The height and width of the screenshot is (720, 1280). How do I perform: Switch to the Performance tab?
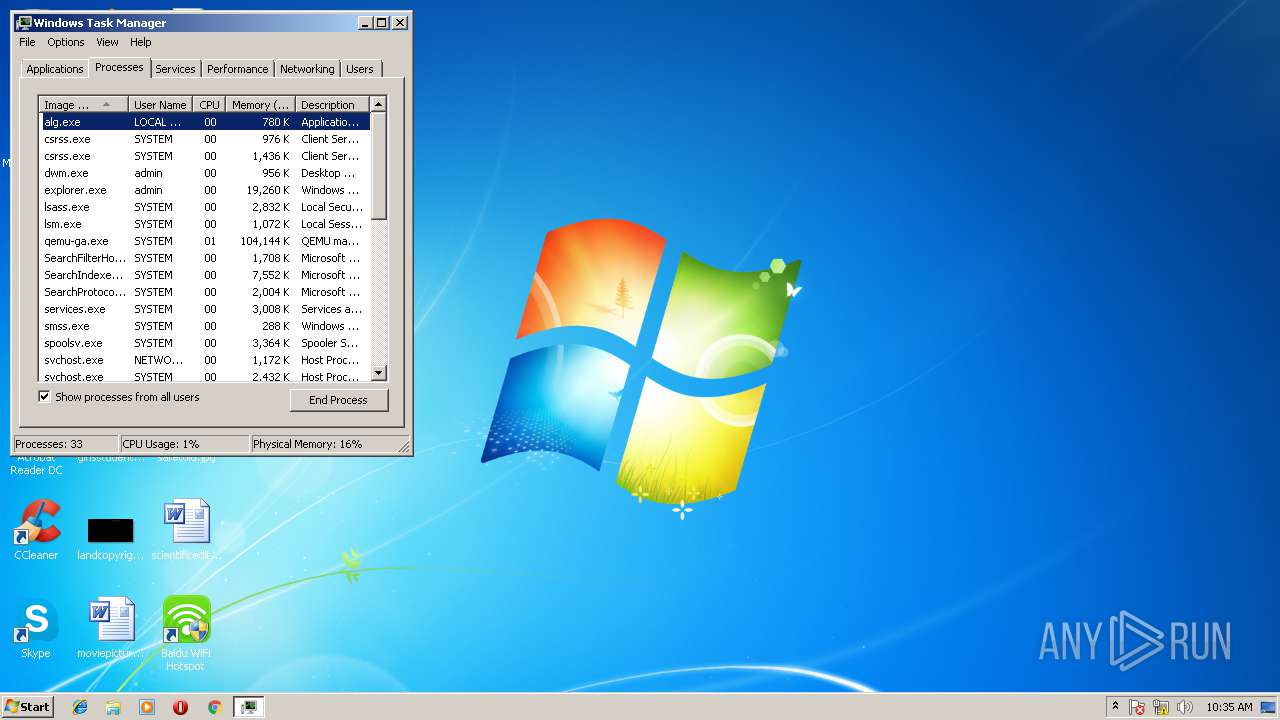[x=238, y=69]
